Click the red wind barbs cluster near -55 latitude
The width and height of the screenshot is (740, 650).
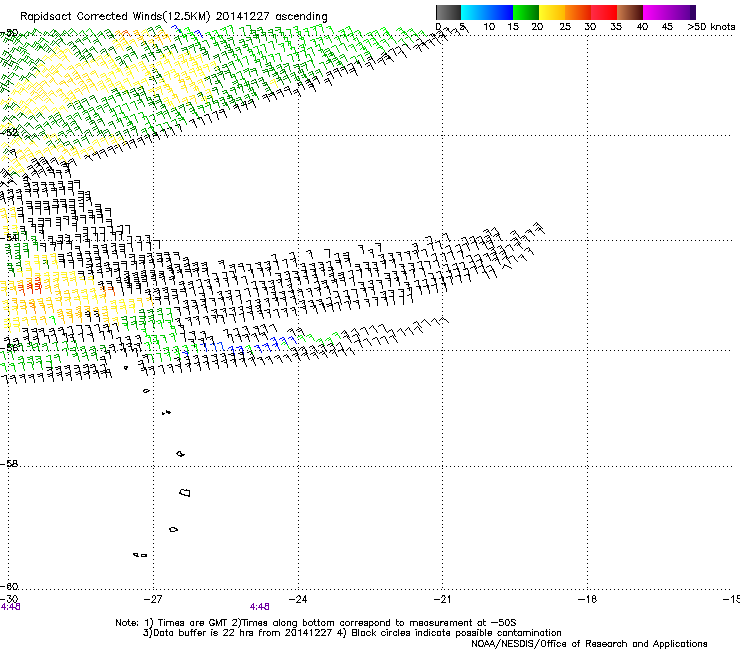pos(31,286)
